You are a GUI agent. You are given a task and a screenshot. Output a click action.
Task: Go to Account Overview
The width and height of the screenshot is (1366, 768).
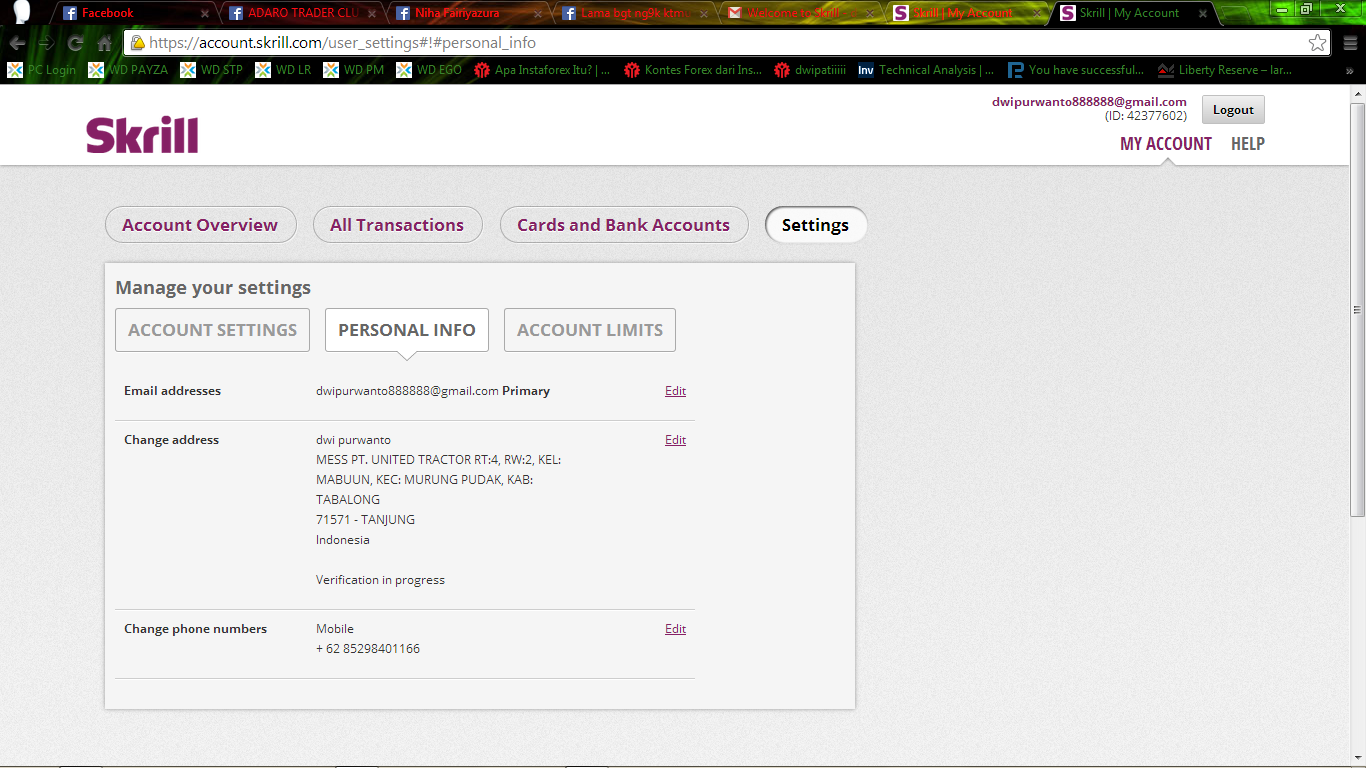[200, 225]
